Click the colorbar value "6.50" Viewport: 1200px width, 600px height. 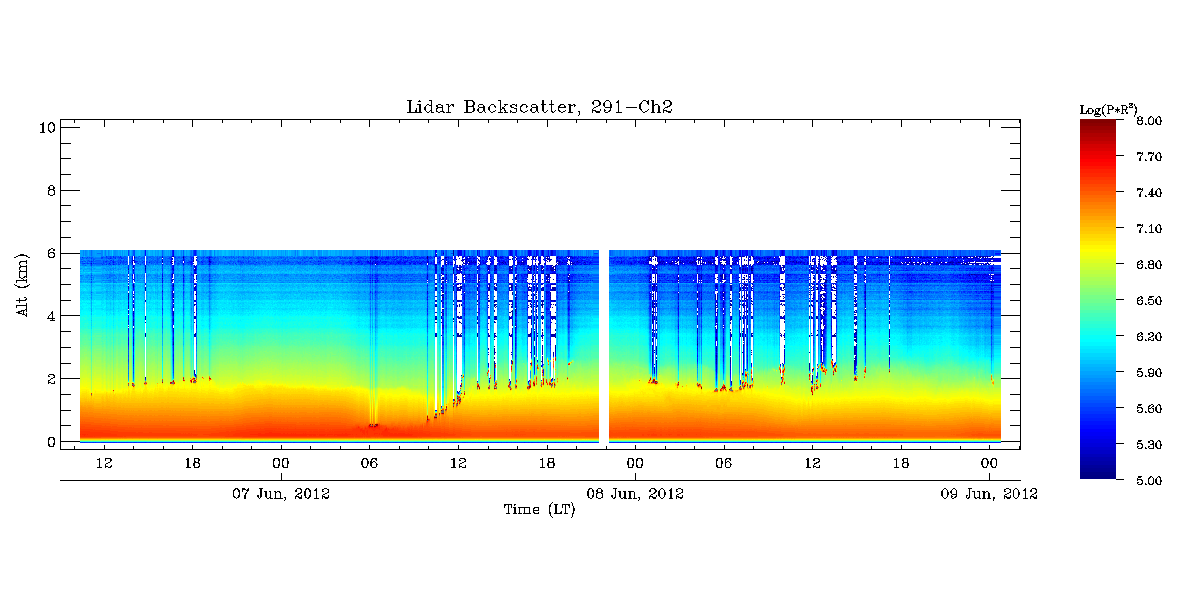pos(1149,301)
